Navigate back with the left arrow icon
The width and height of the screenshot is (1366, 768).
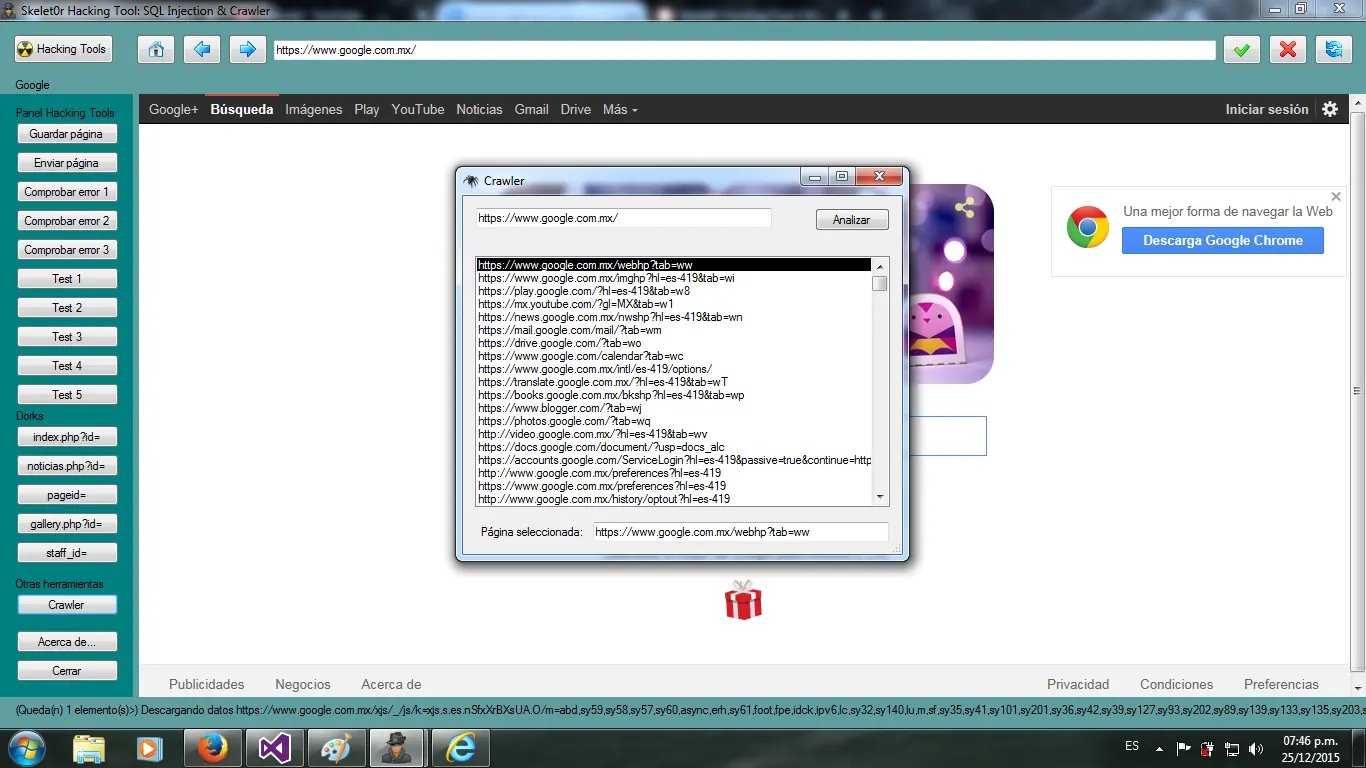(x=202, y=49)
